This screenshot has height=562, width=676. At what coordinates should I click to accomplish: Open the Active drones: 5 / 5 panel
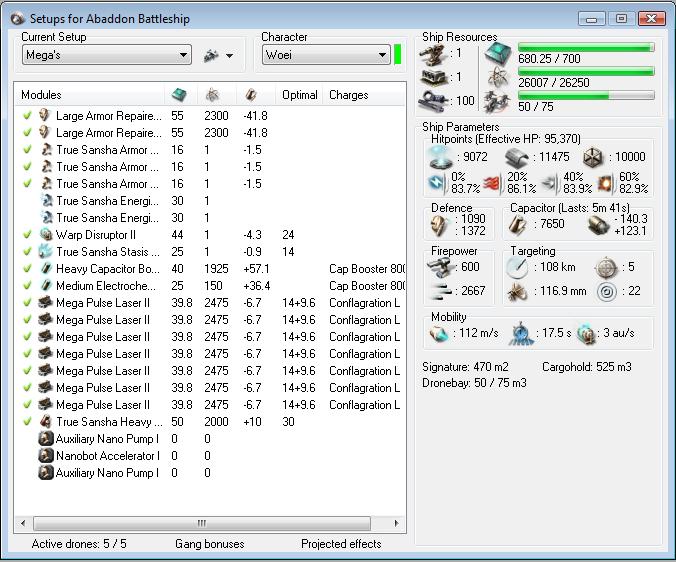click(79, 544)
